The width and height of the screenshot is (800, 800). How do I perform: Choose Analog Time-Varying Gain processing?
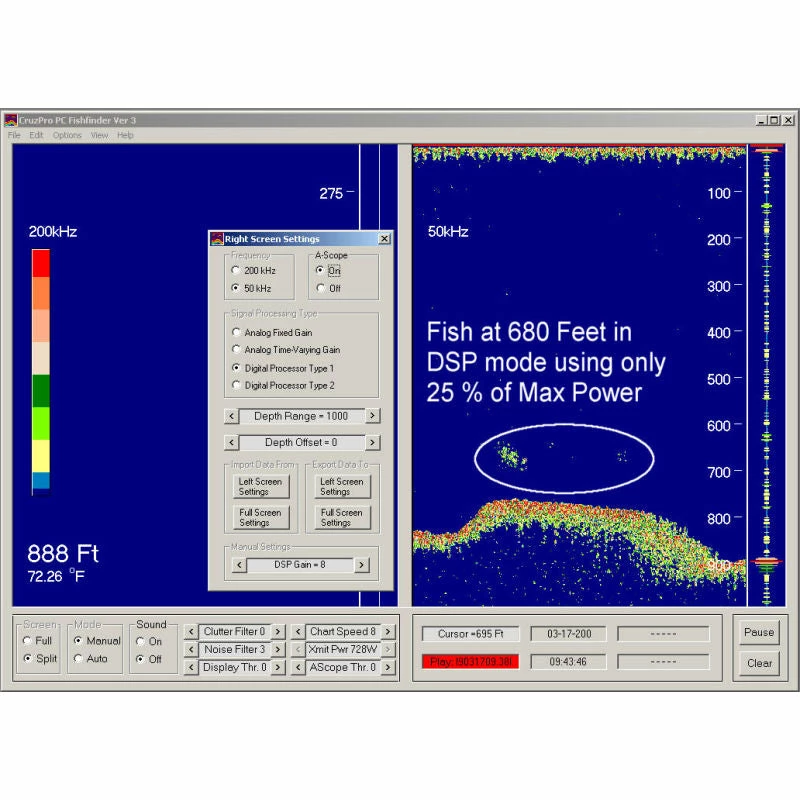point(236,350)
